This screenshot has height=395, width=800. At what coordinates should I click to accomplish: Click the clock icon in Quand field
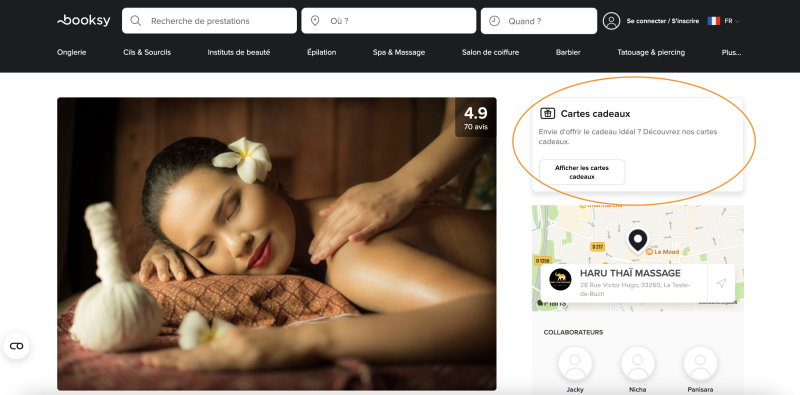tap(494, 21)
